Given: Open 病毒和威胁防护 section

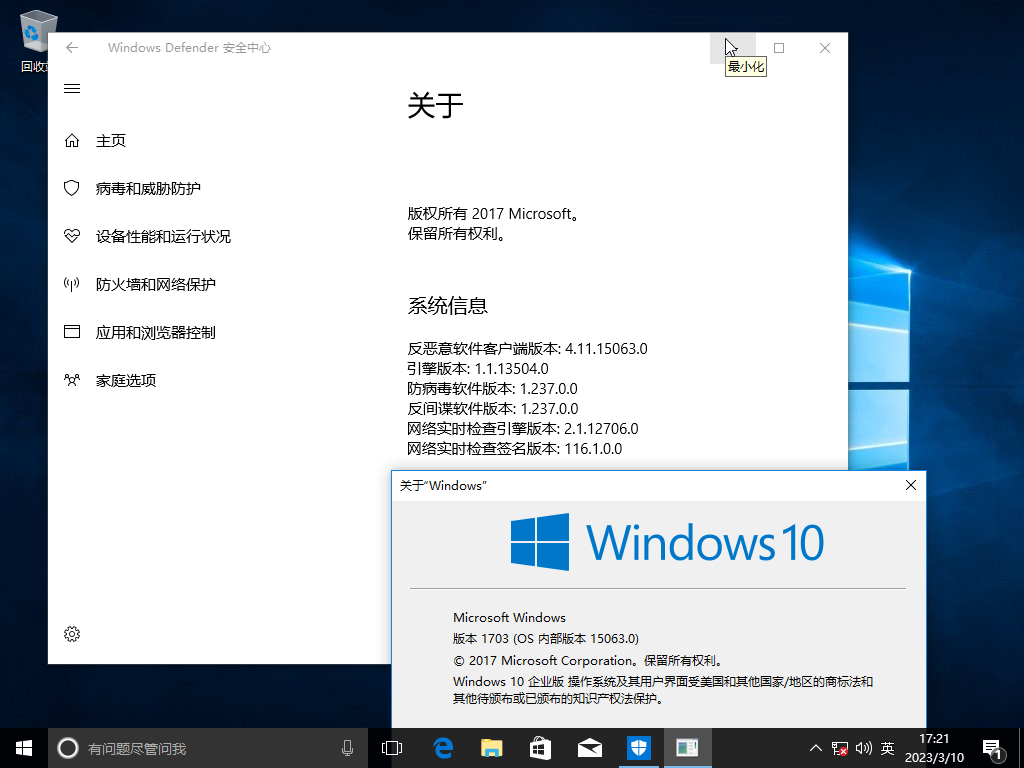Looking at the screenshot, I should 148,188.
